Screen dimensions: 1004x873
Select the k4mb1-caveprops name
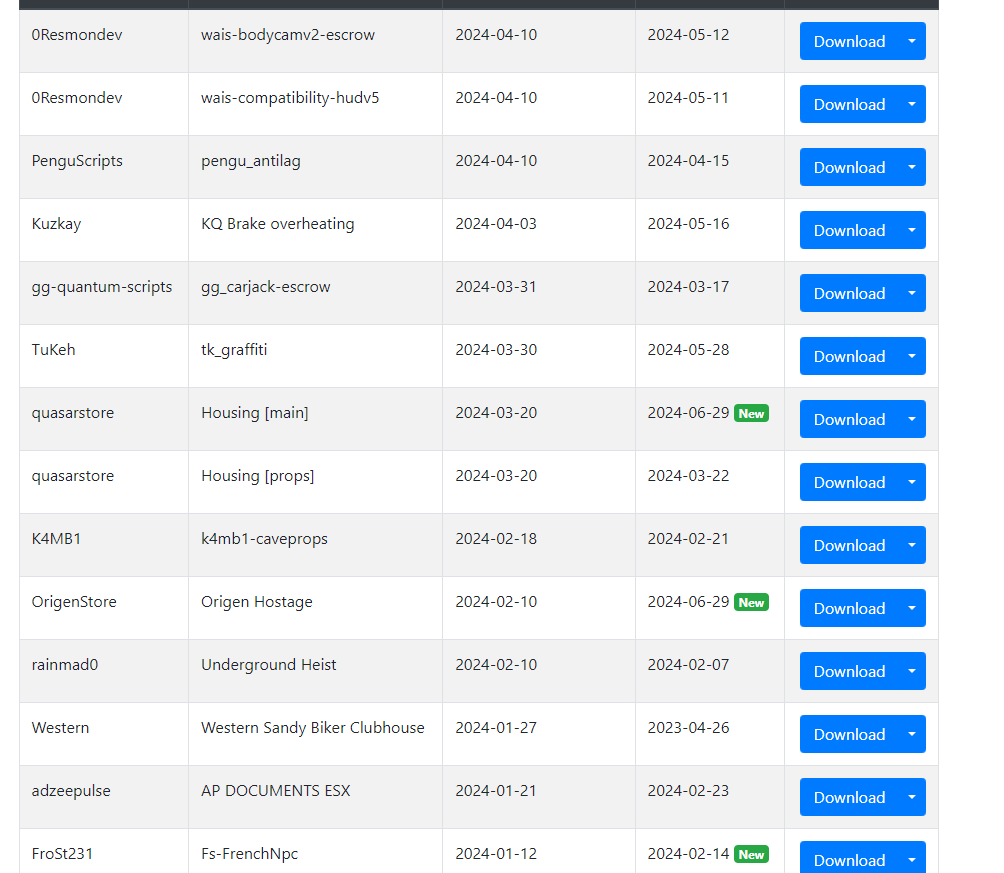(x=264, y=539)
